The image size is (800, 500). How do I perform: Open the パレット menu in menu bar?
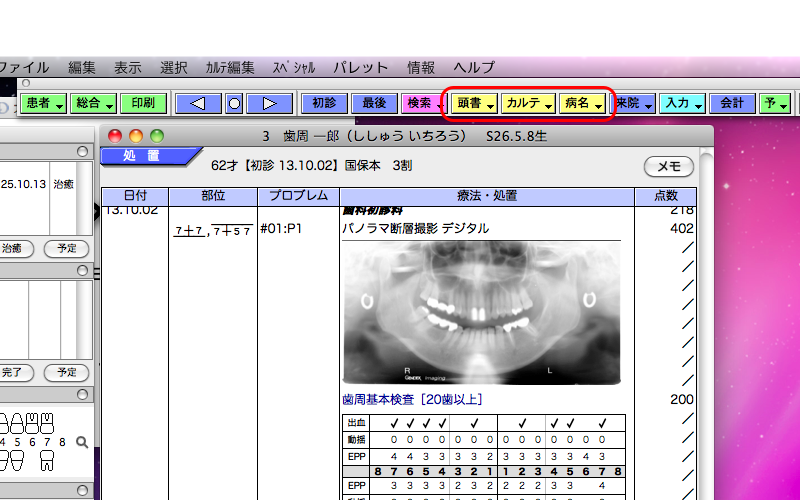coord(360,67)
